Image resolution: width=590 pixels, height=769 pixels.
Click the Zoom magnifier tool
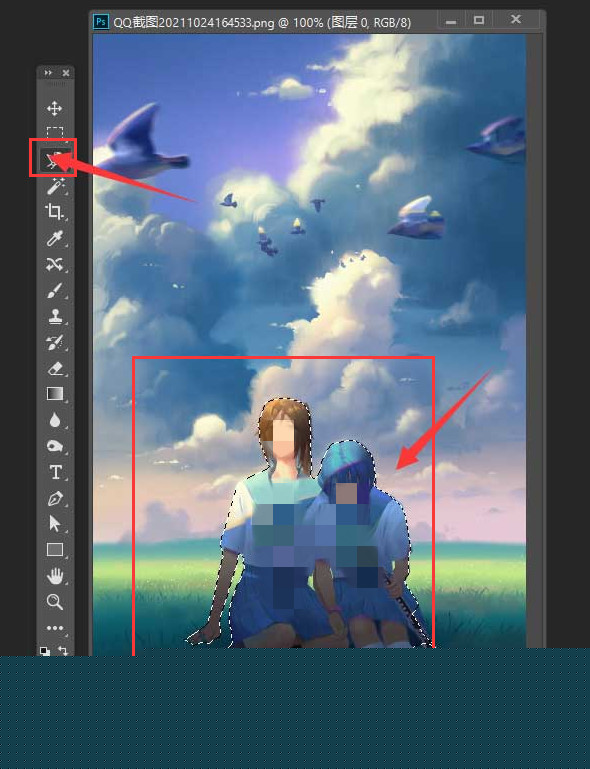(x=55, y=601)
